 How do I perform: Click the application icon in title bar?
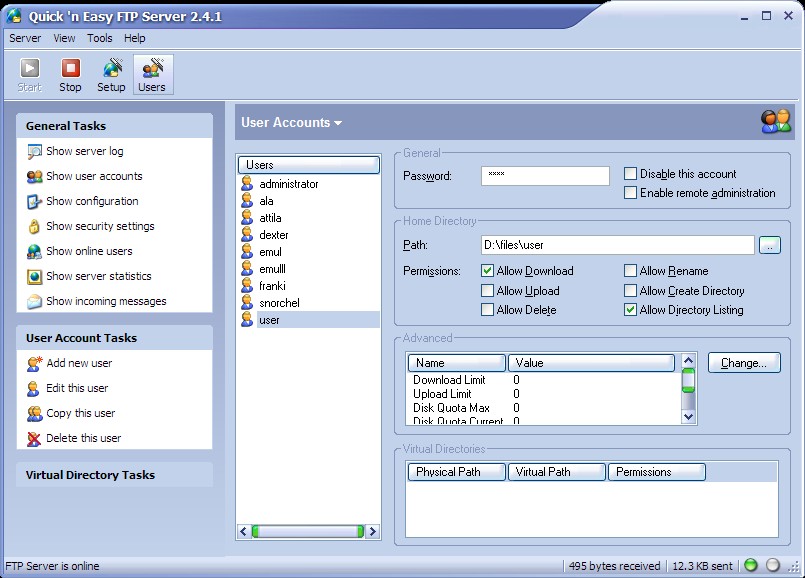[14, 16]
